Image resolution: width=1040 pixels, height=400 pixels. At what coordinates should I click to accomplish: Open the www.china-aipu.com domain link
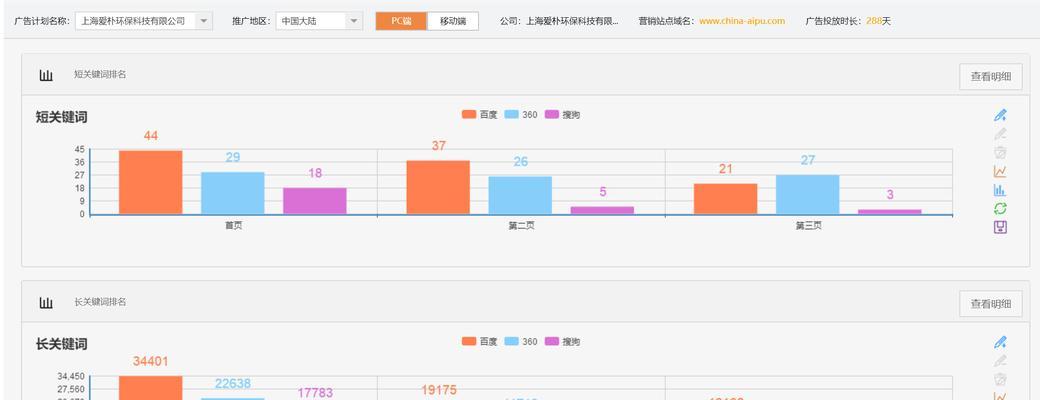[x=742, y=21]
